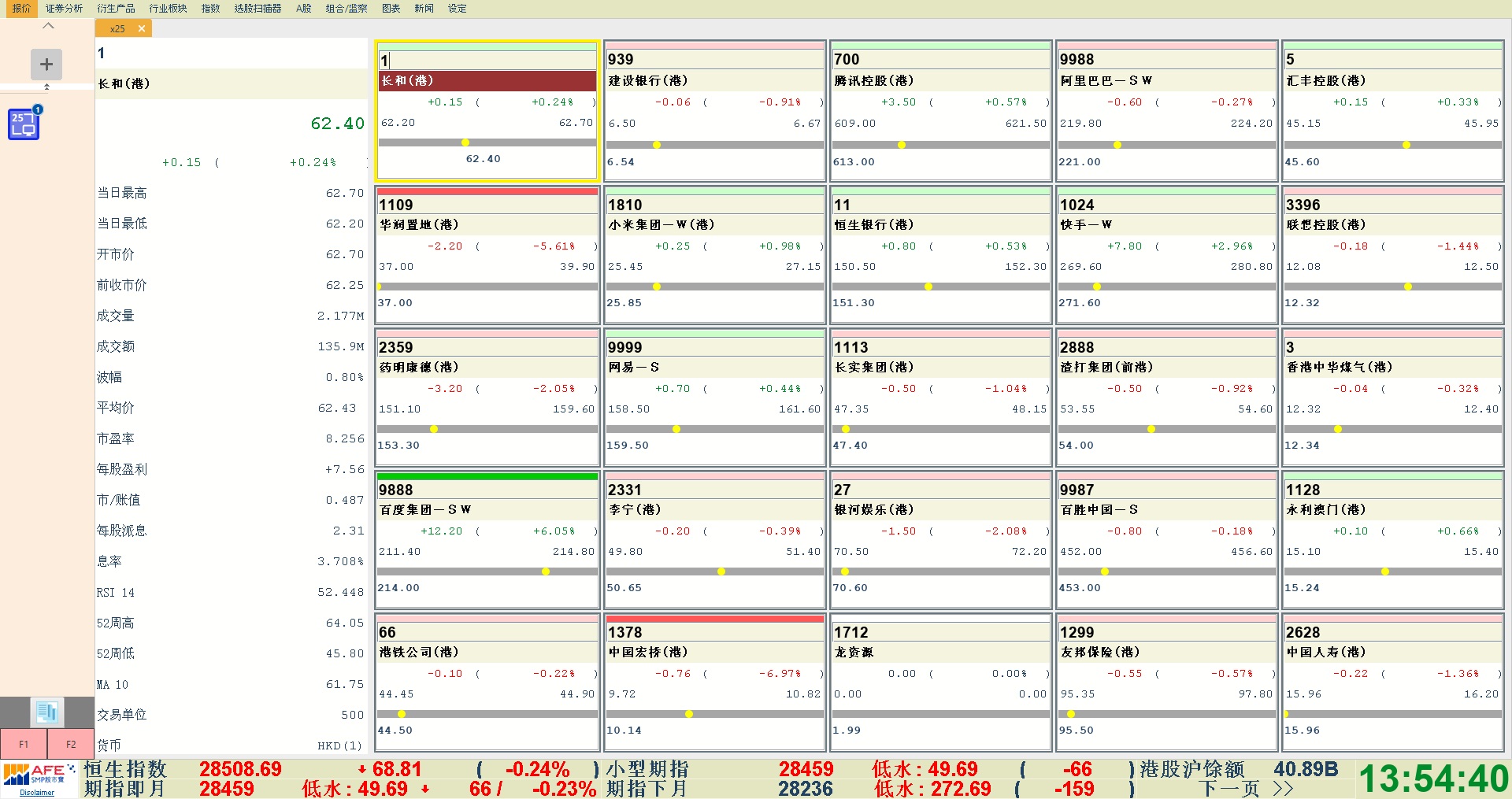This screenshot has width=1512, height=799.
Task: Click the clock showing 13:54:40
Action: tap(1433, 779)
